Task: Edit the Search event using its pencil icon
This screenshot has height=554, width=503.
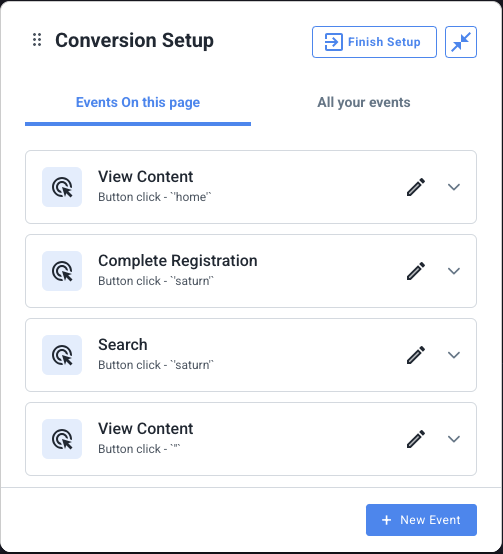Action: [416, 355]
